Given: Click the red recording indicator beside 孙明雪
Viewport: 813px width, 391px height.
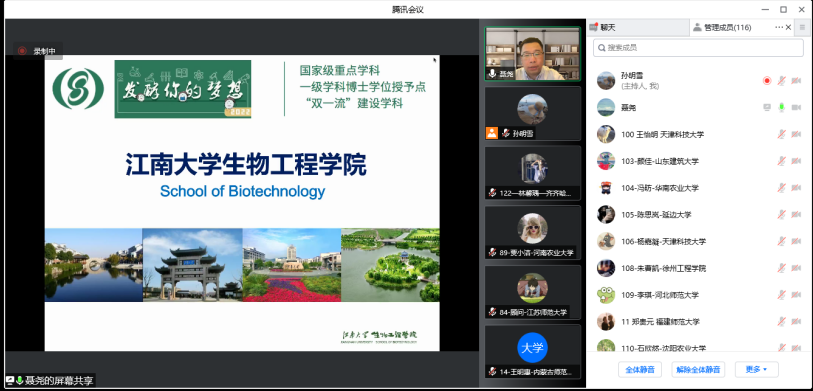Looking at the screenshot, I should (x=767, y=80).
